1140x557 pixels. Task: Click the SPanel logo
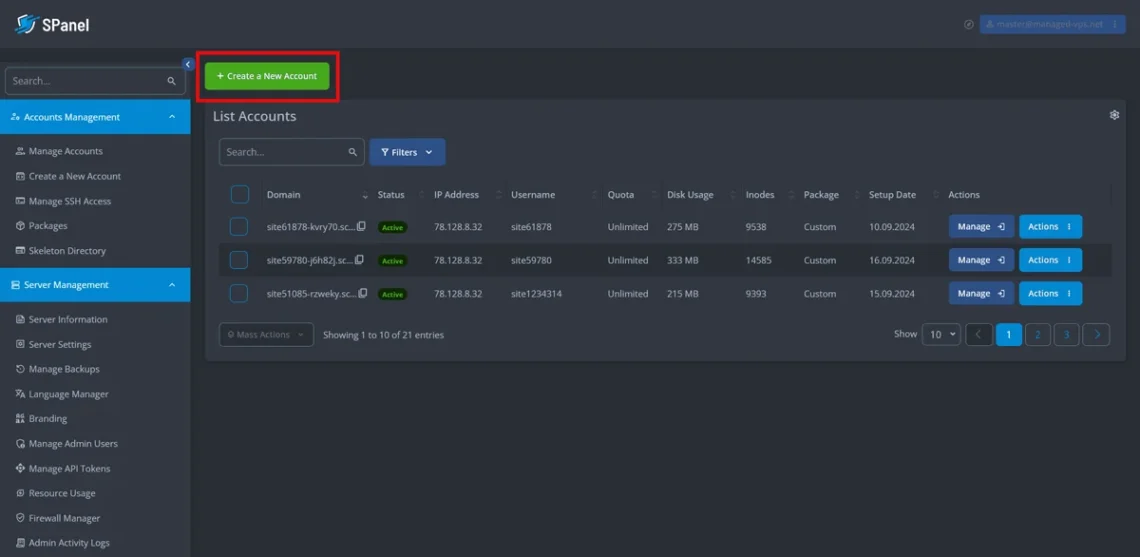(x=52, y=24)
